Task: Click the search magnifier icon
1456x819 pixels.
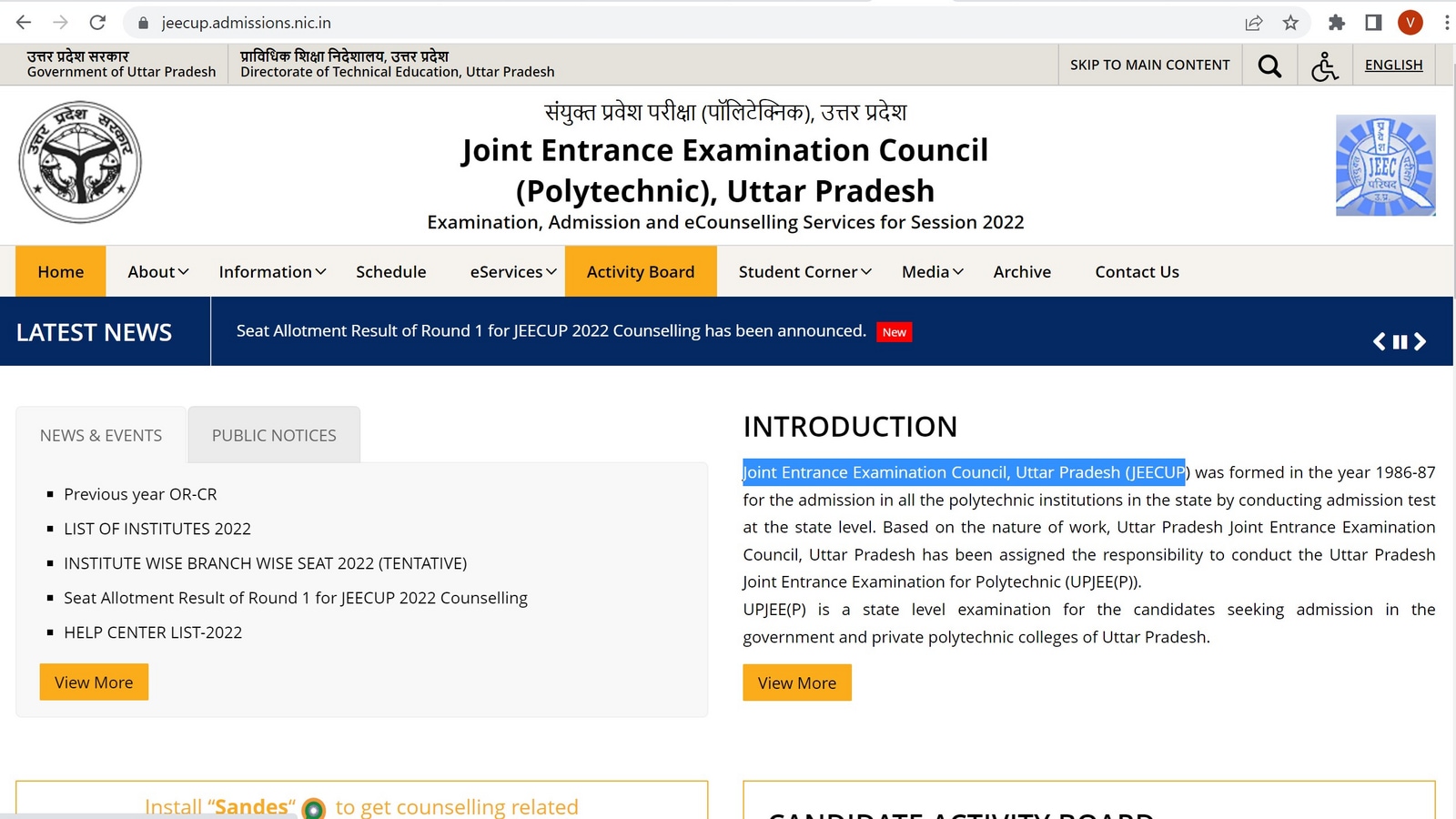Action: [x=1269, y=65]
